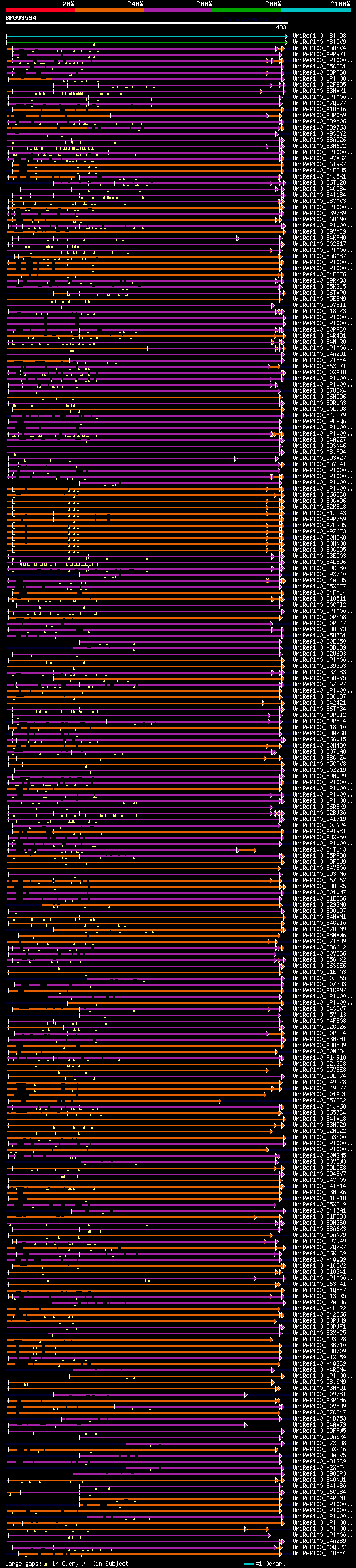Click hit label UniRef100_Q07UA8
The width and height of the screenshot is (356, 1568).
[319, 752]
